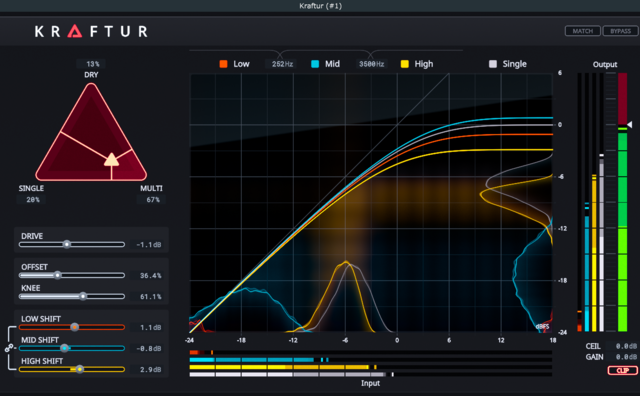The width and height of the screenshot is (640, 396).
Task: Click the BYPASS button
Action: (620, 31)
